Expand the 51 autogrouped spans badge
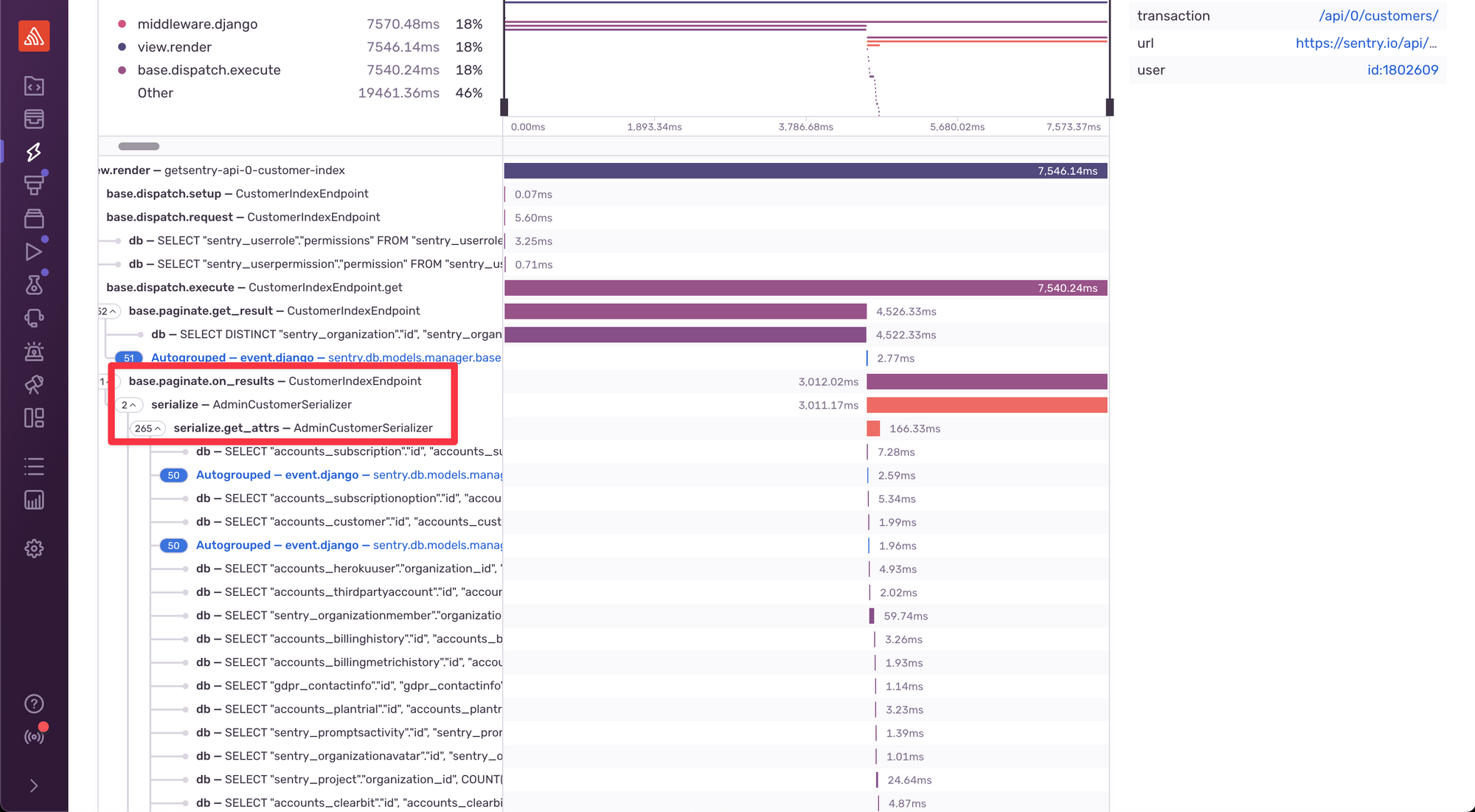This screenshot has height=812, width=1475. [129, 358]
